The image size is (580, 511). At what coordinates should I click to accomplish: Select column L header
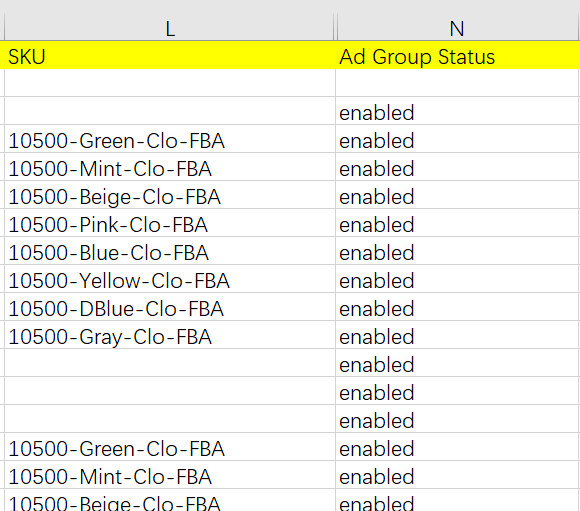pyautogui.click(x=169, y=28)
